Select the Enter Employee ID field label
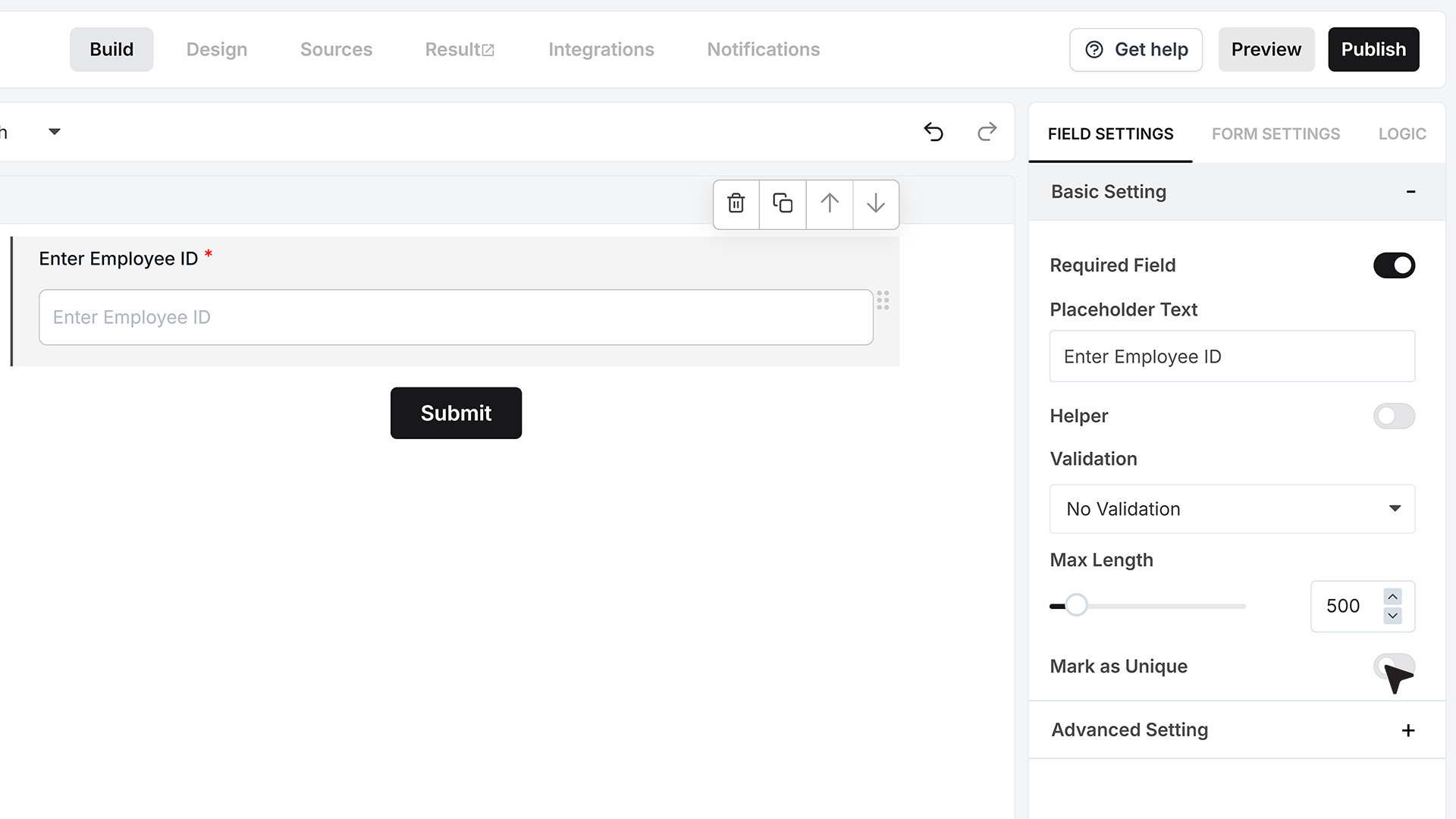 click(118, 259)
